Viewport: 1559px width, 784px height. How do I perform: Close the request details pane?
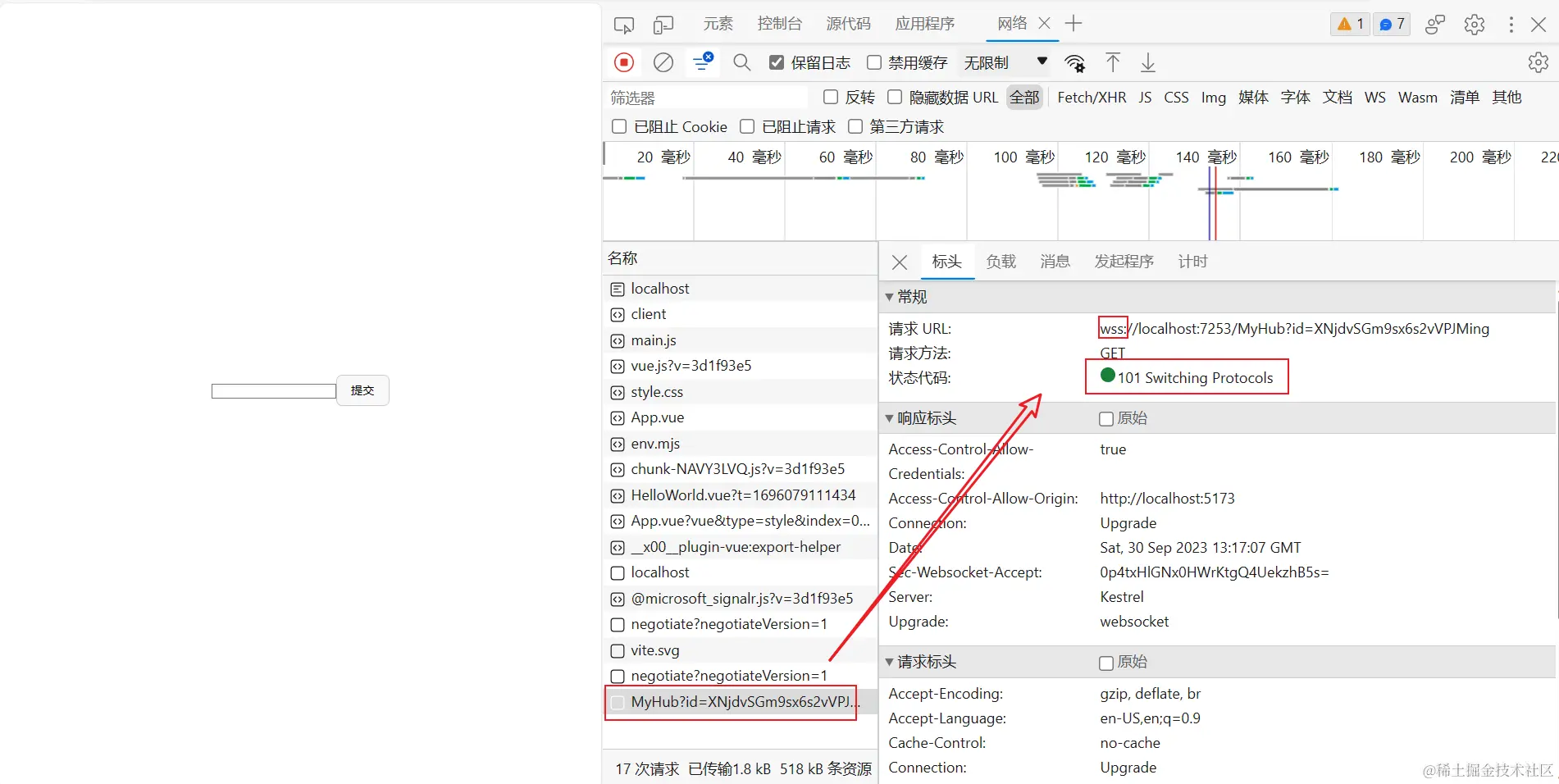pos(900,262)
